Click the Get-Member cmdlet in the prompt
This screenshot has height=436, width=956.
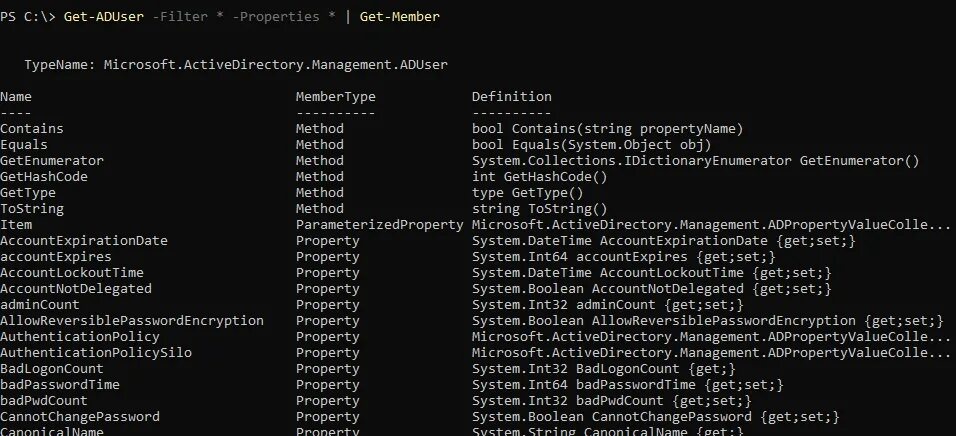399,17
